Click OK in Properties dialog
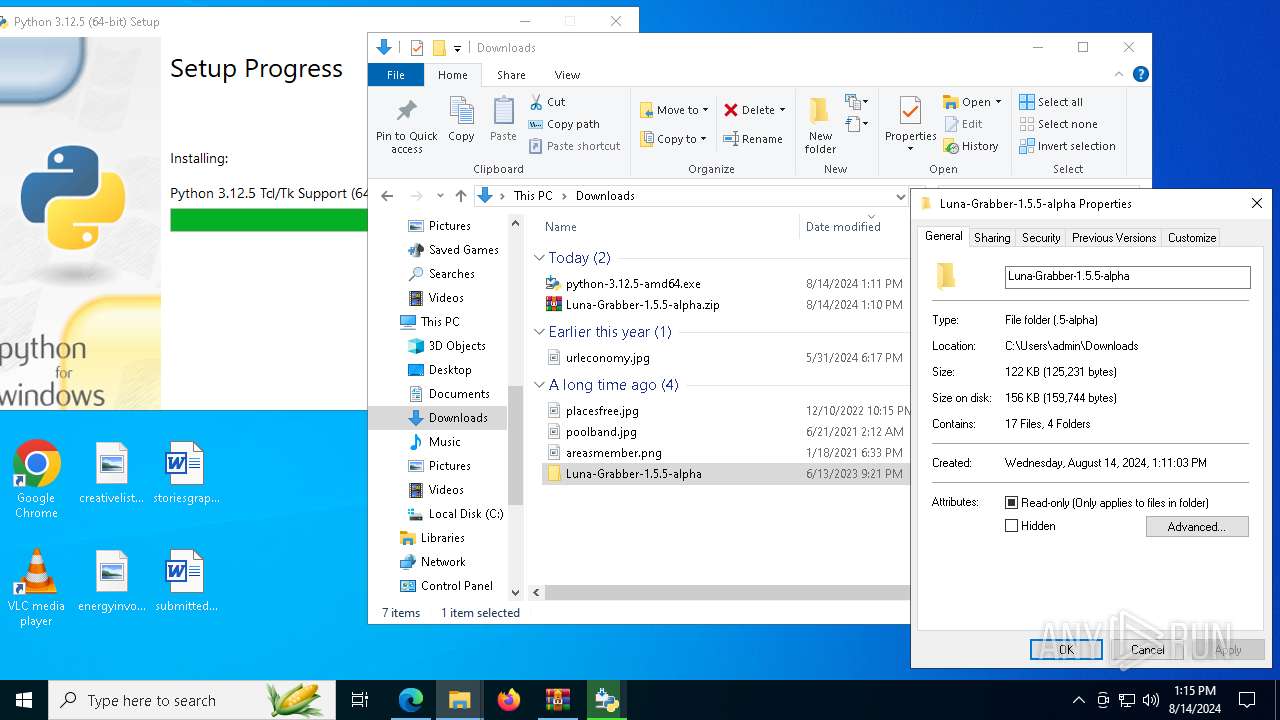This screenshot has width=1280, height=720. tap(1066, 650)
